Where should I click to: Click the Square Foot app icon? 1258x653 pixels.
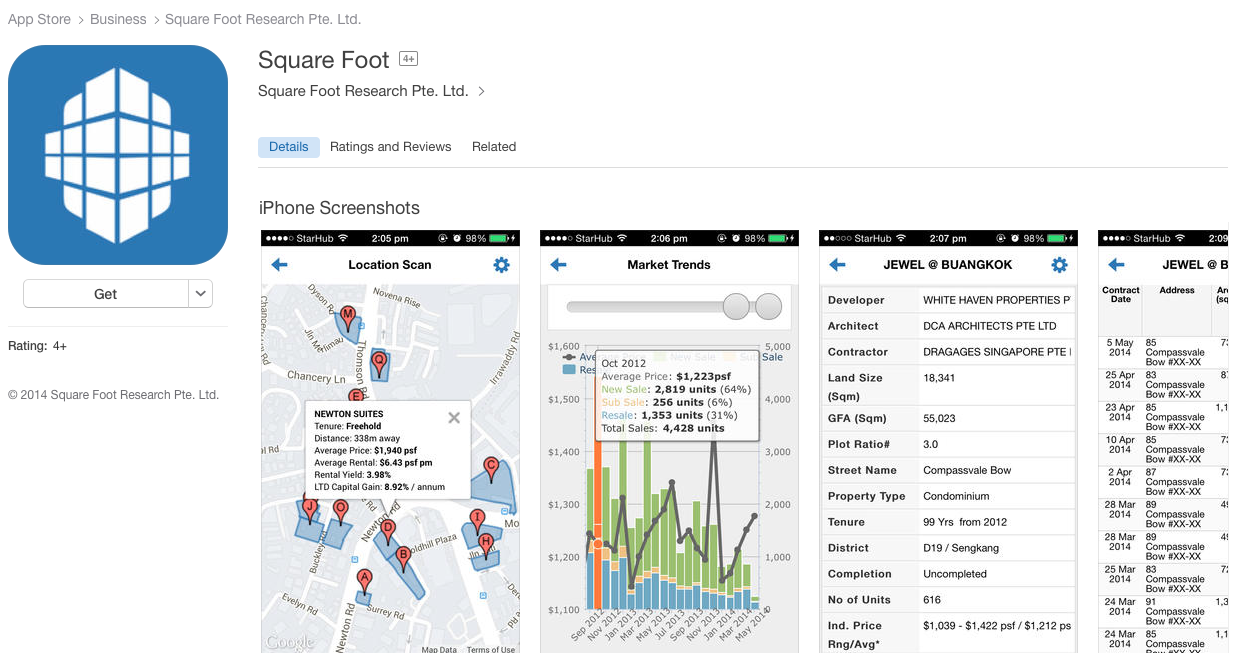point(118,155)
